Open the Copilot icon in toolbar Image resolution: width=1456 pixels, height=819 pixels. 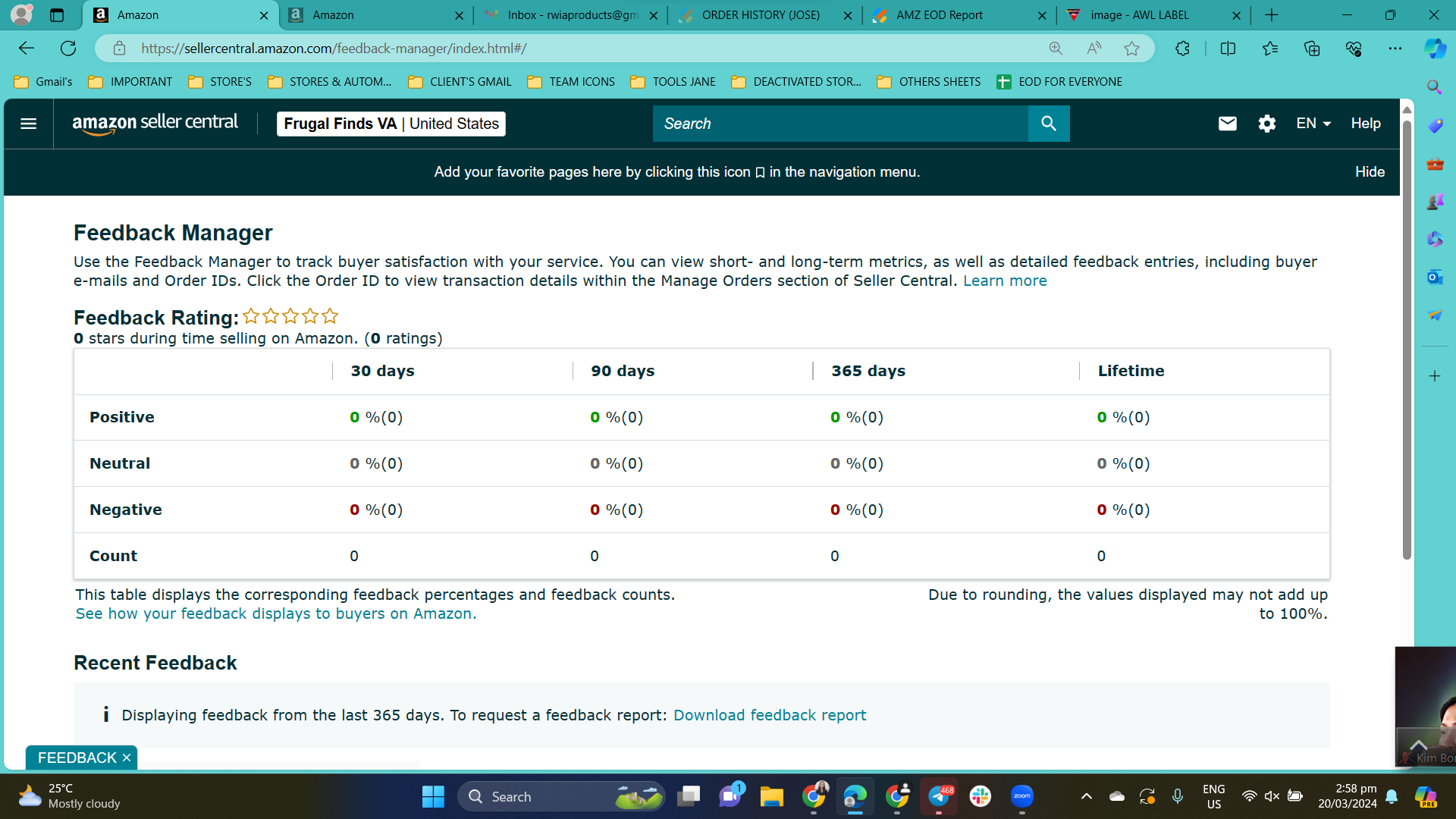1435,49
